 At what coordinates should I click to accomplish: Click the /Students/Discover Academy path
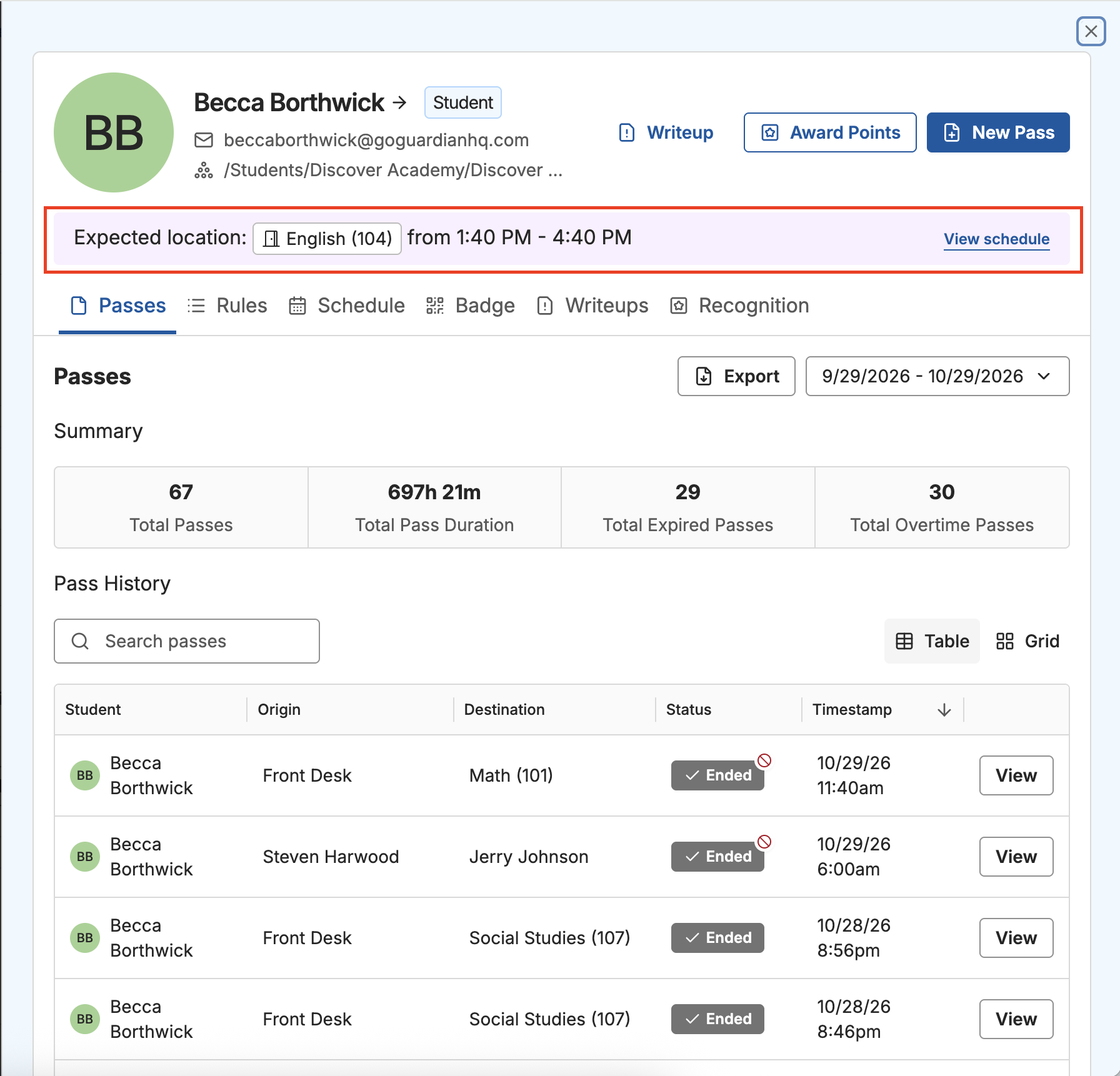coord(393,170)
